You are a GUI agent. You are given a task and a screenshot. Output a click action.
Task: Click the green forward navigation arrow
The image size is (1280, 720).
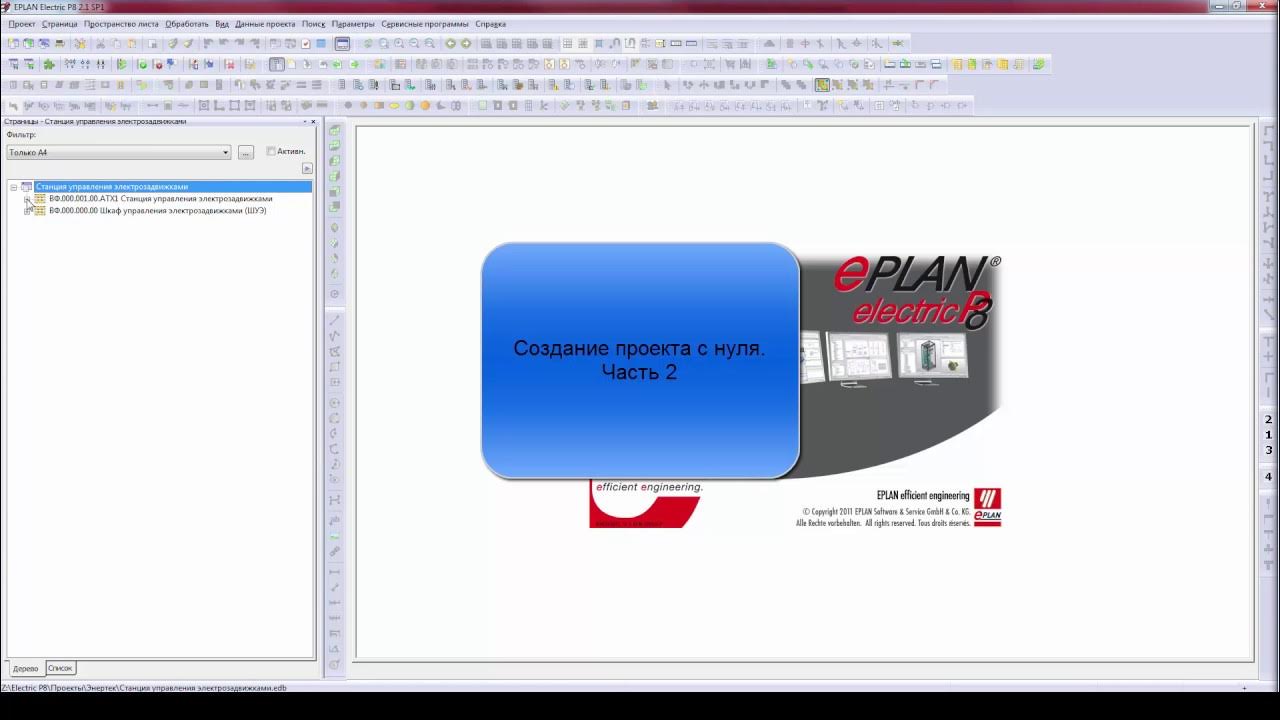pos(466,44)
